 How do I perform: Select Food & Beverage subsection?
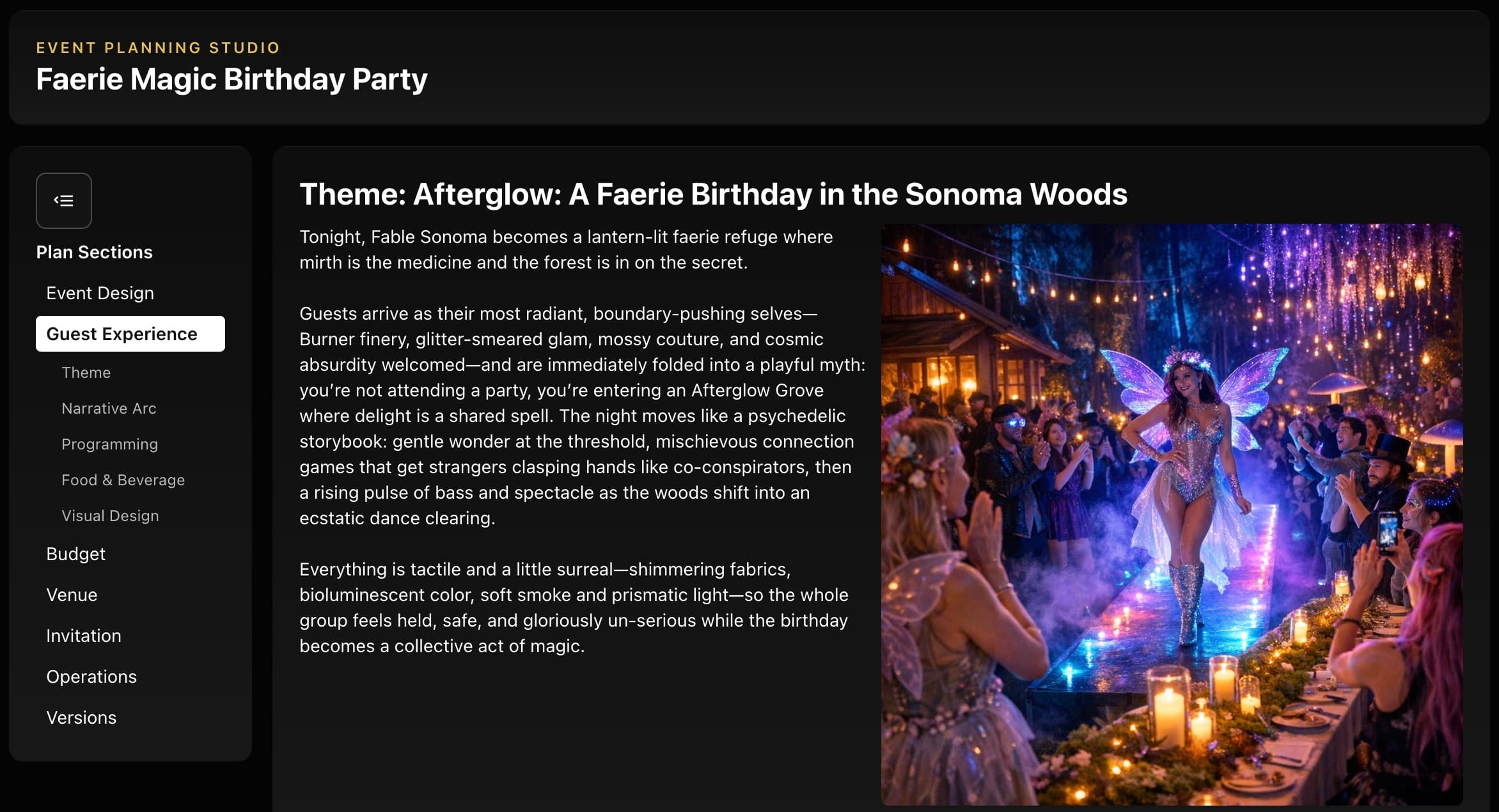123,480
